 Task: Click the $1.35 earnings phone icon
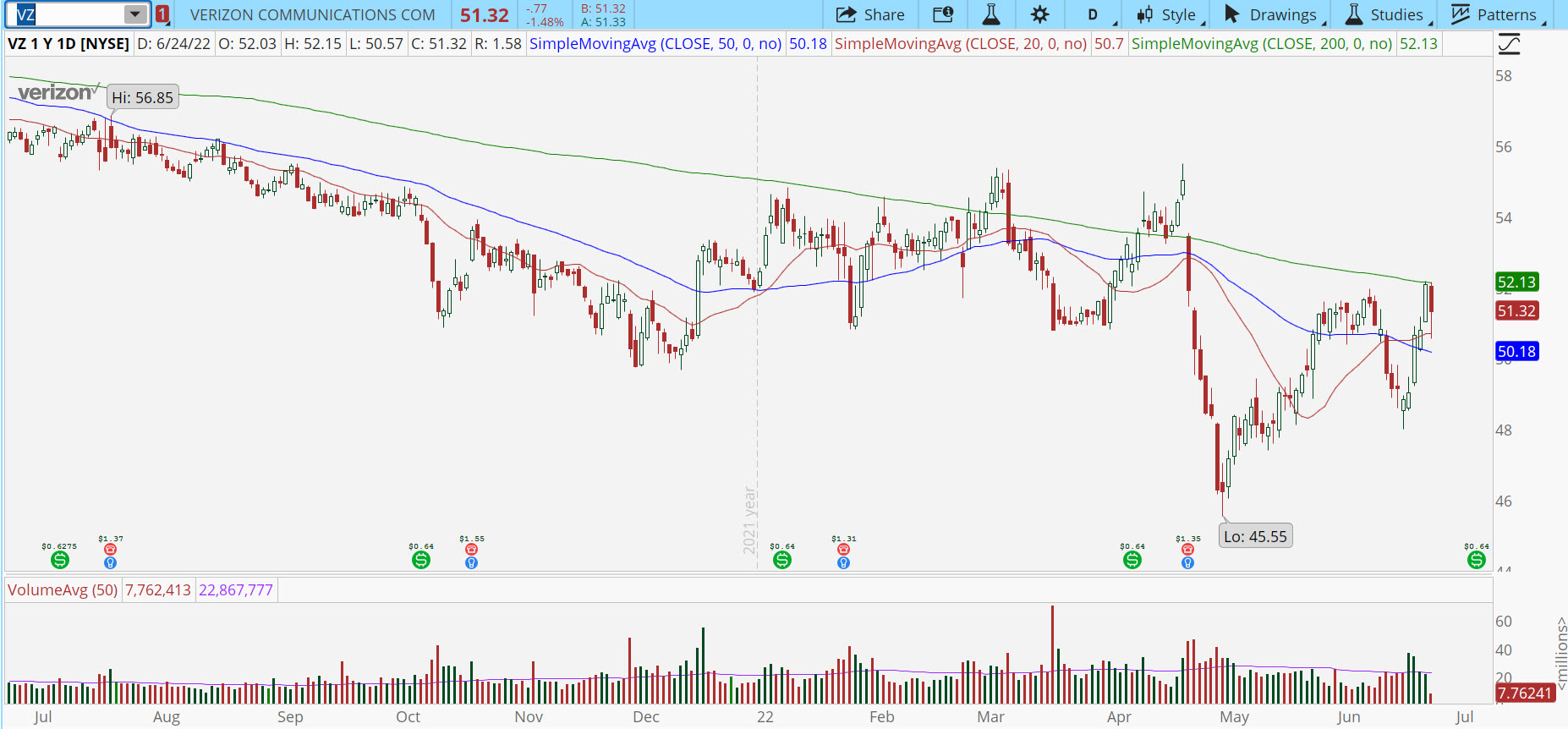click(x=1188, y=550)
